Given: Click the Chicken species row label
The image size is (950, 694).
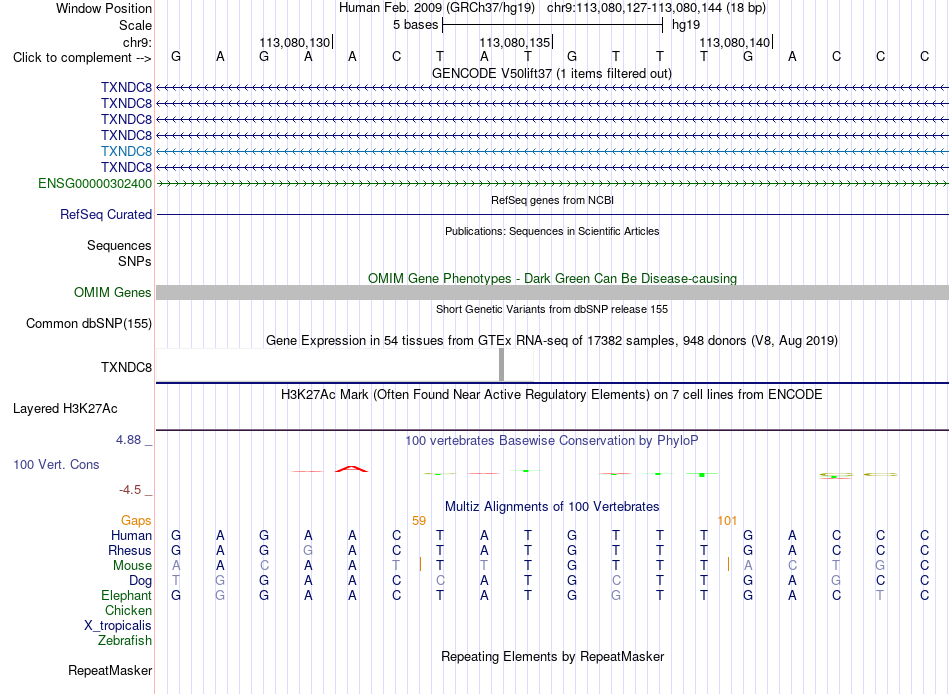Looking at the screenshot, I should point(128,610).
